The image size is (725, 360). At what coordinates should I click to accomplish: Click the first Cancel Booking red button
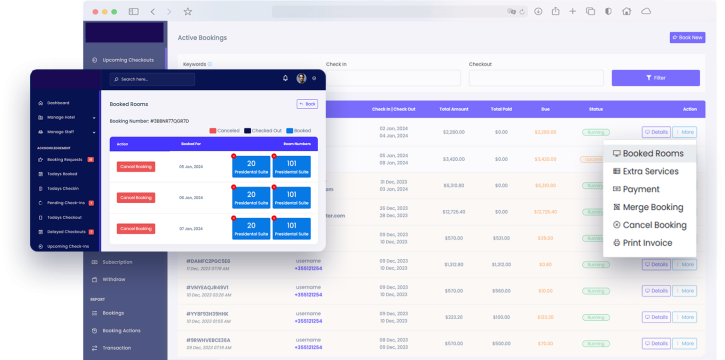(x=136, y=167)
